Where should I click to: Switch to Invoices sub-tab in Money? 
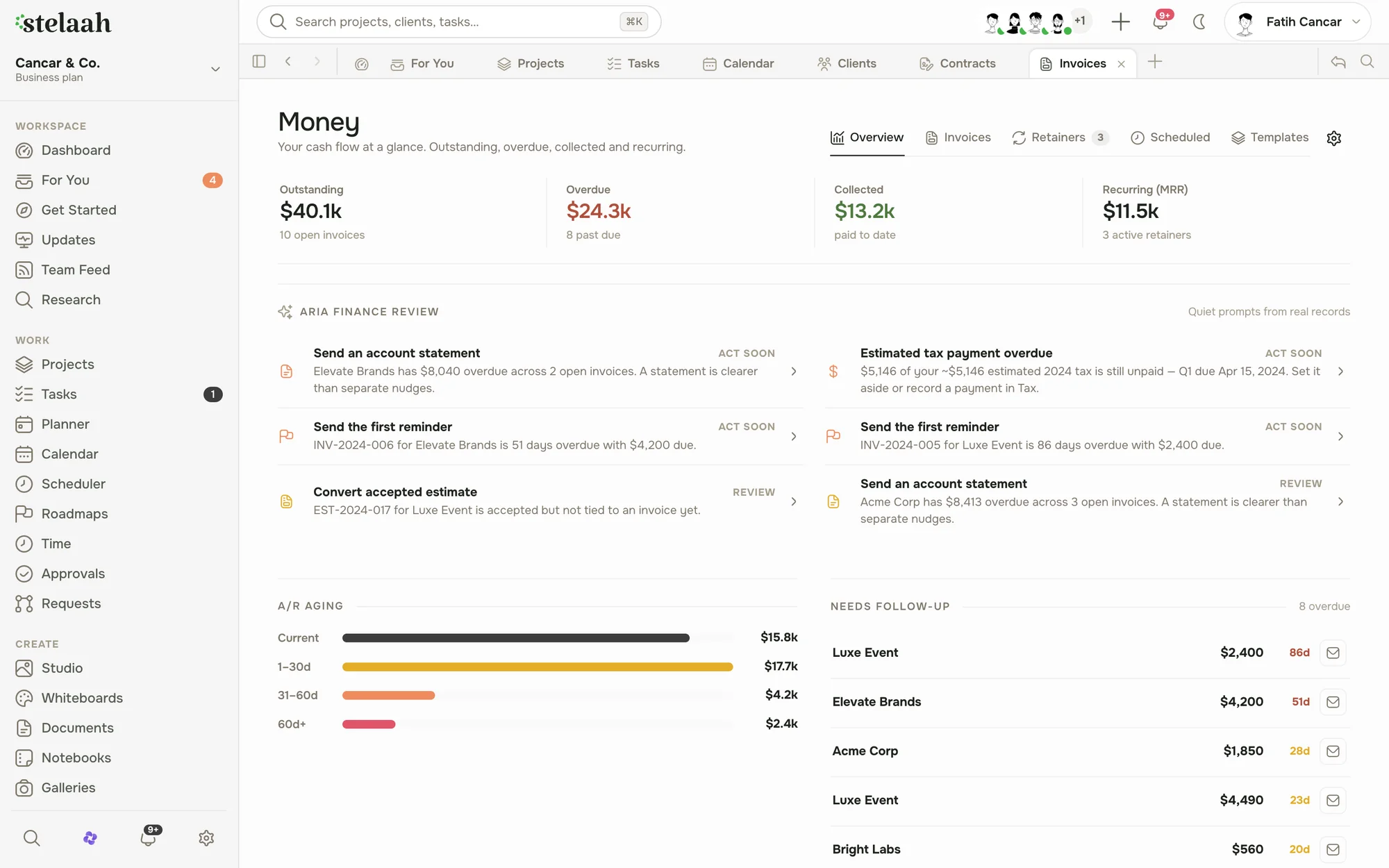958,137
